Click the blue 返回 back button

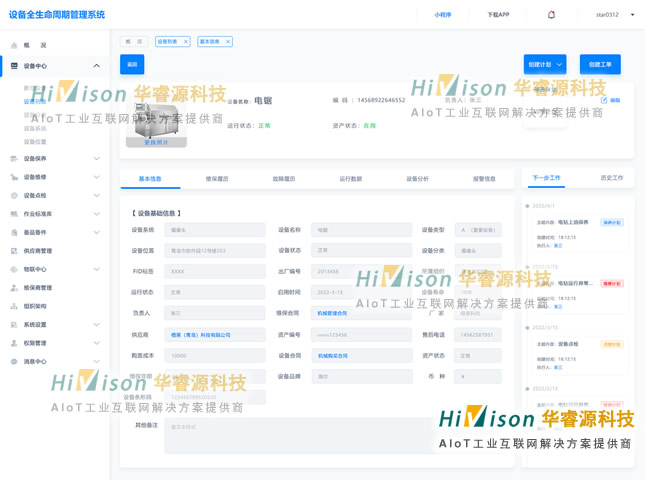(x=132, y=64)
